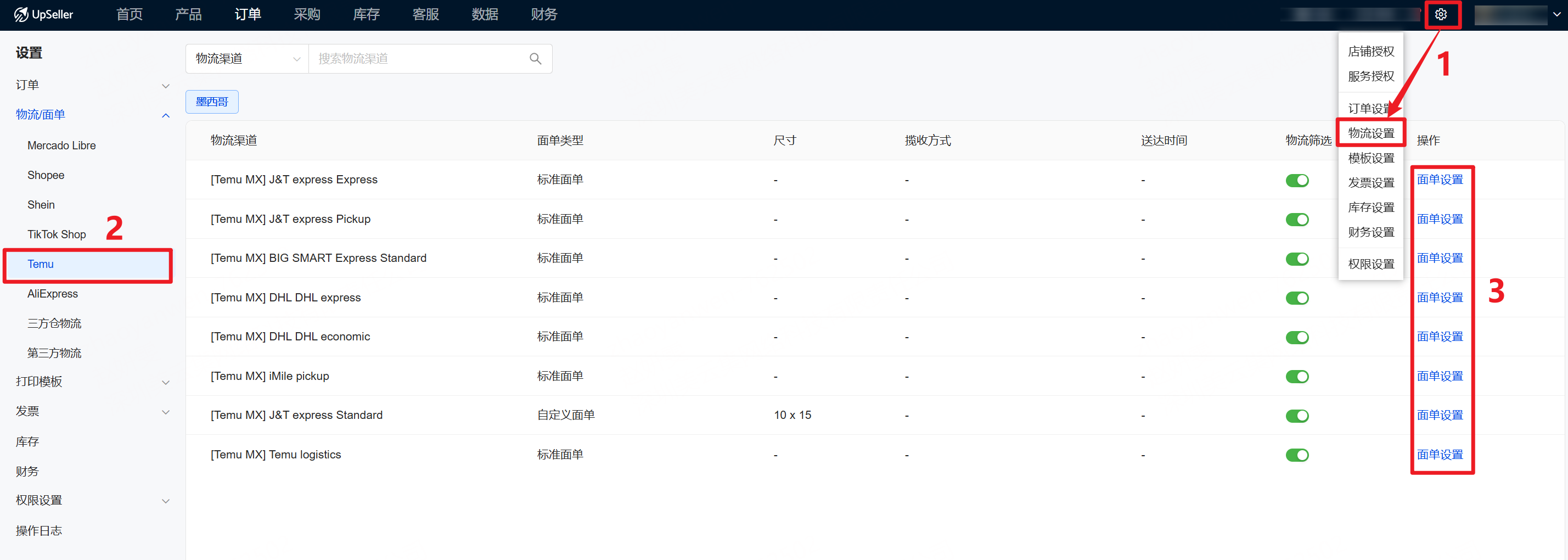Viewport: 1568px width, 560px height.
Task: Open 面单设置 for J&T express Standard
Action: 1440,415
